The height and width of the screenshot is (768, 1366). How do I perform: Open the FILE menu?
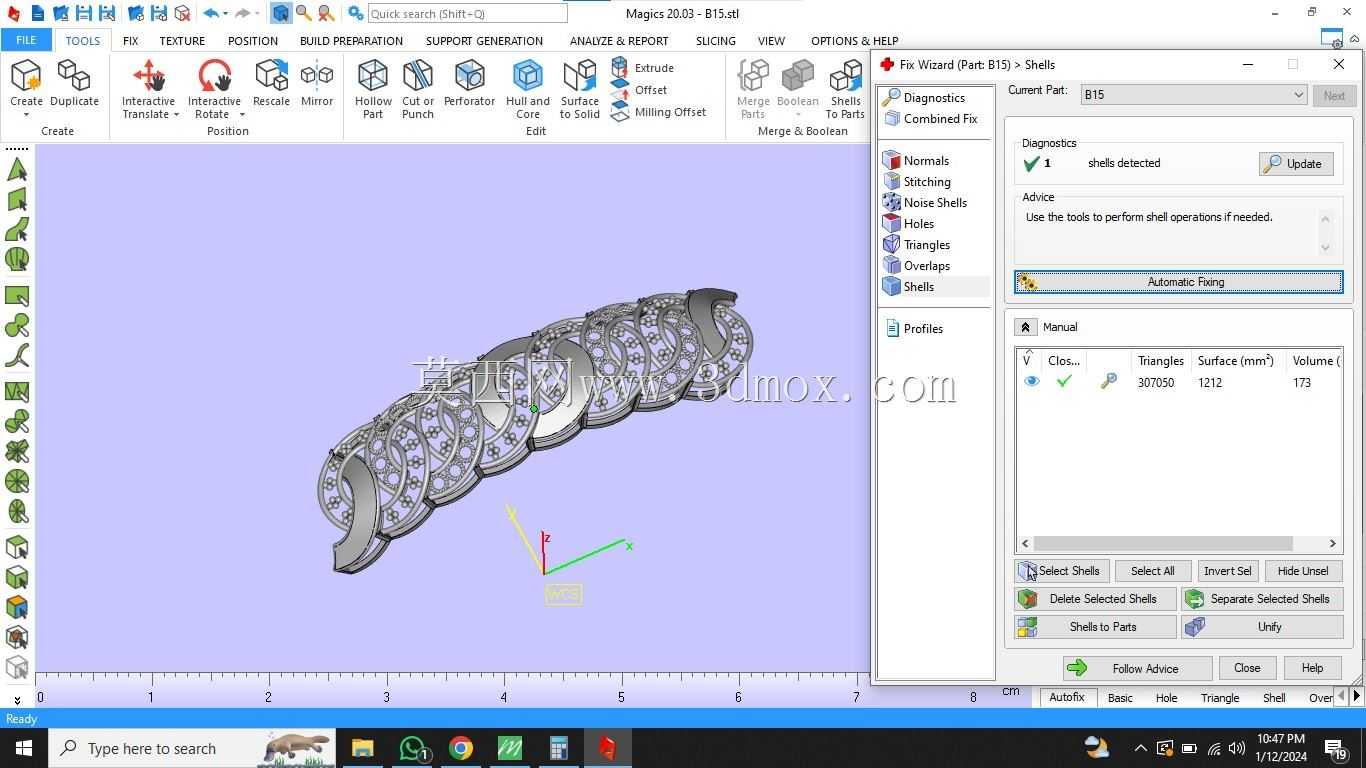(x=26, y=40)
